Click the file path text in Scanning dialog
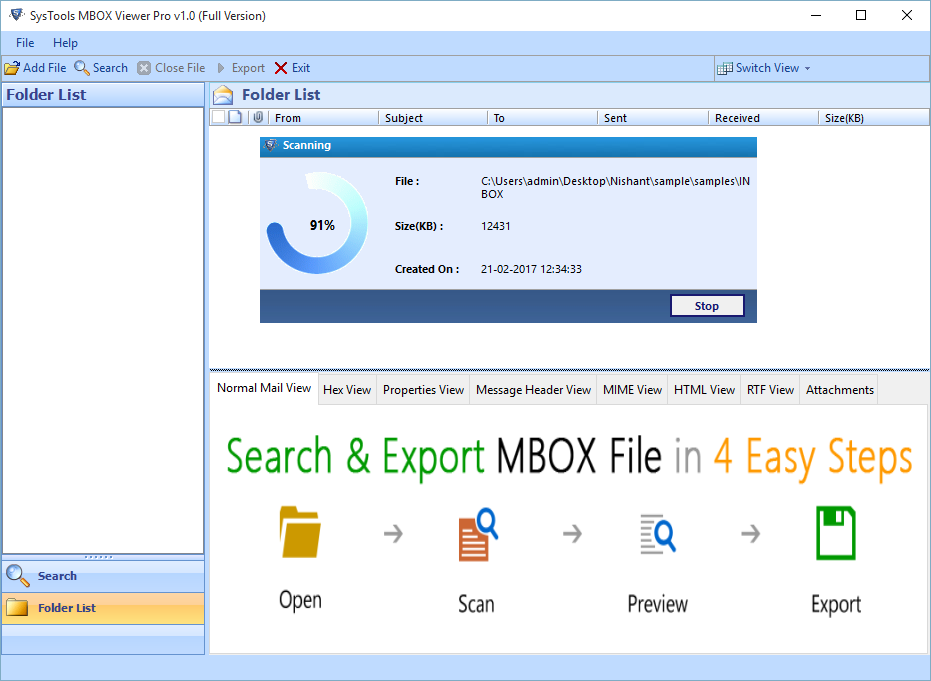 coord(615,188)
